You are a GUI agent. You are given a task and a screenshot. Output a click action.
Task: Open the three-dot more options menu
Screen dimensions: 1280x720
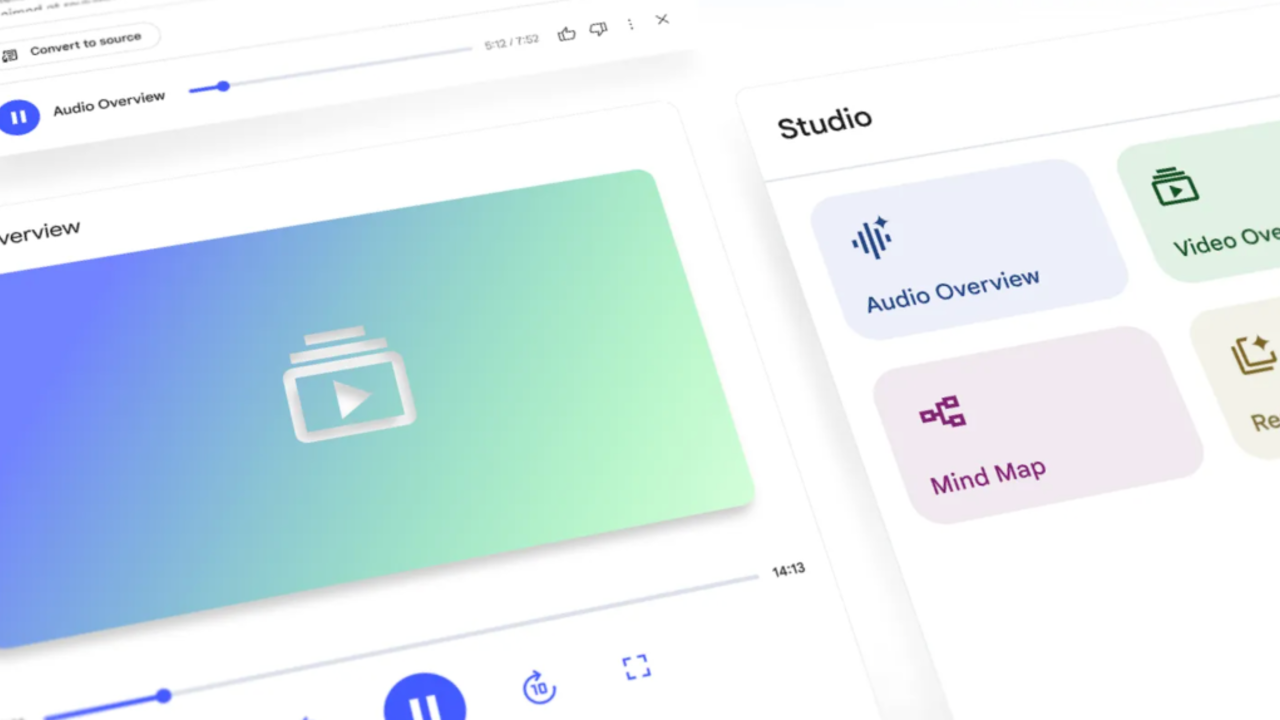coord(630,24)
